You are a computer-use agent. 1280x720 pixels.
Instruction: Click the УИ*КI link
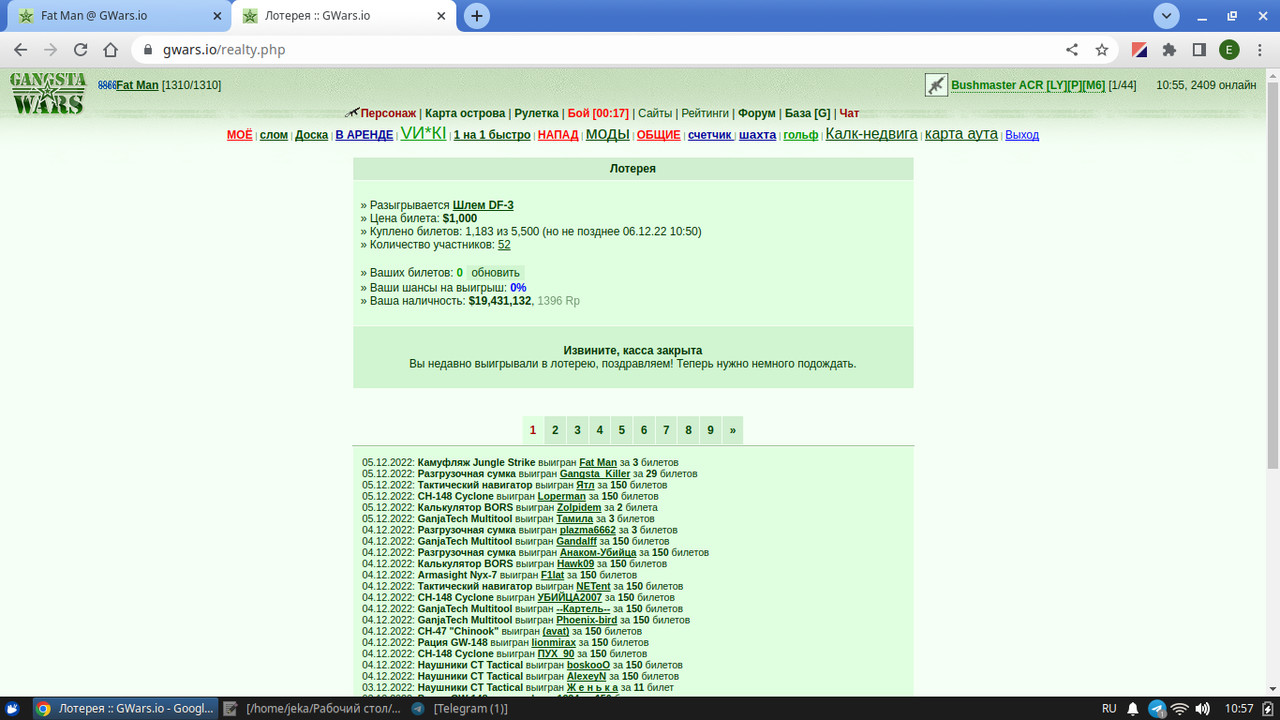[x=423, y=133]
